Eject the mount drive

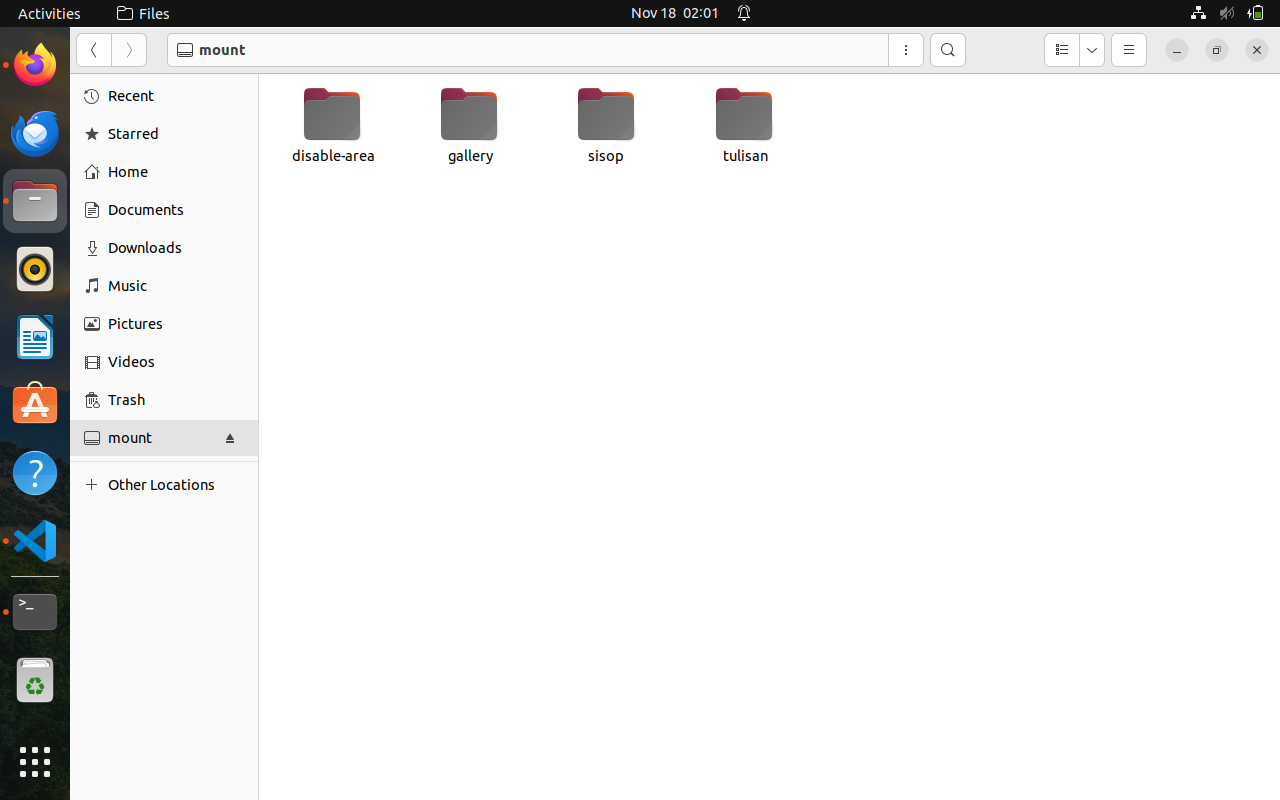click(x=230, y=438)
